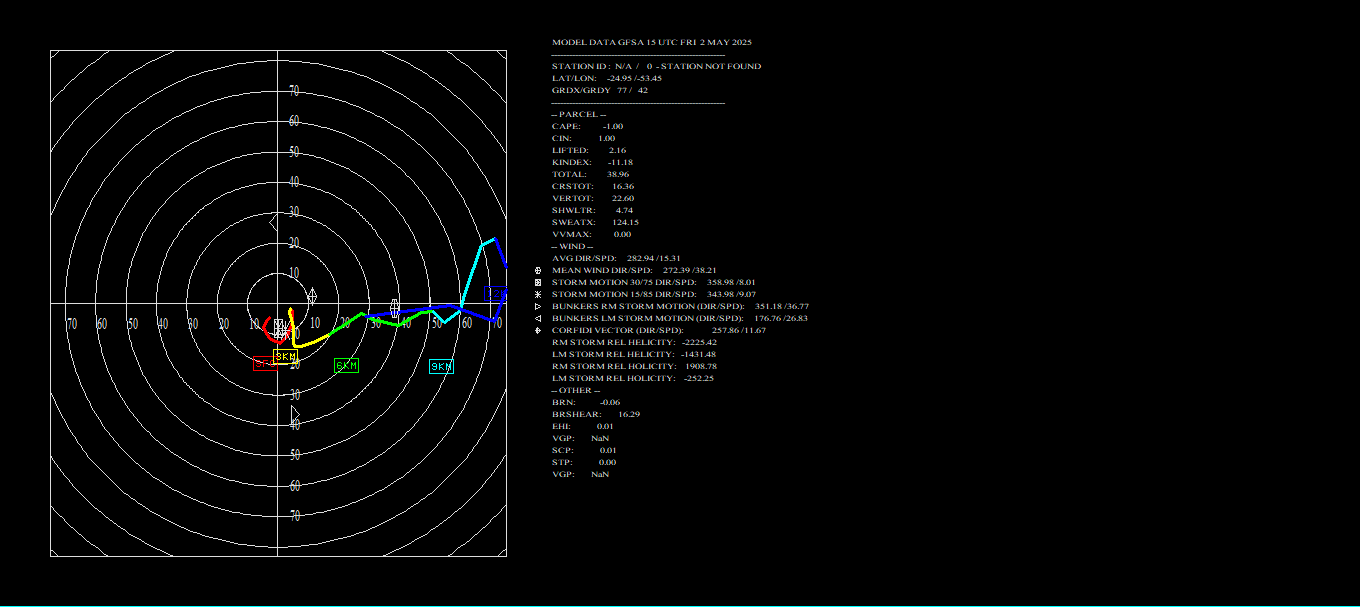Screen dimensions: 1360x607
Task: Click the VERTOT row
Action: tap(593, 198)
